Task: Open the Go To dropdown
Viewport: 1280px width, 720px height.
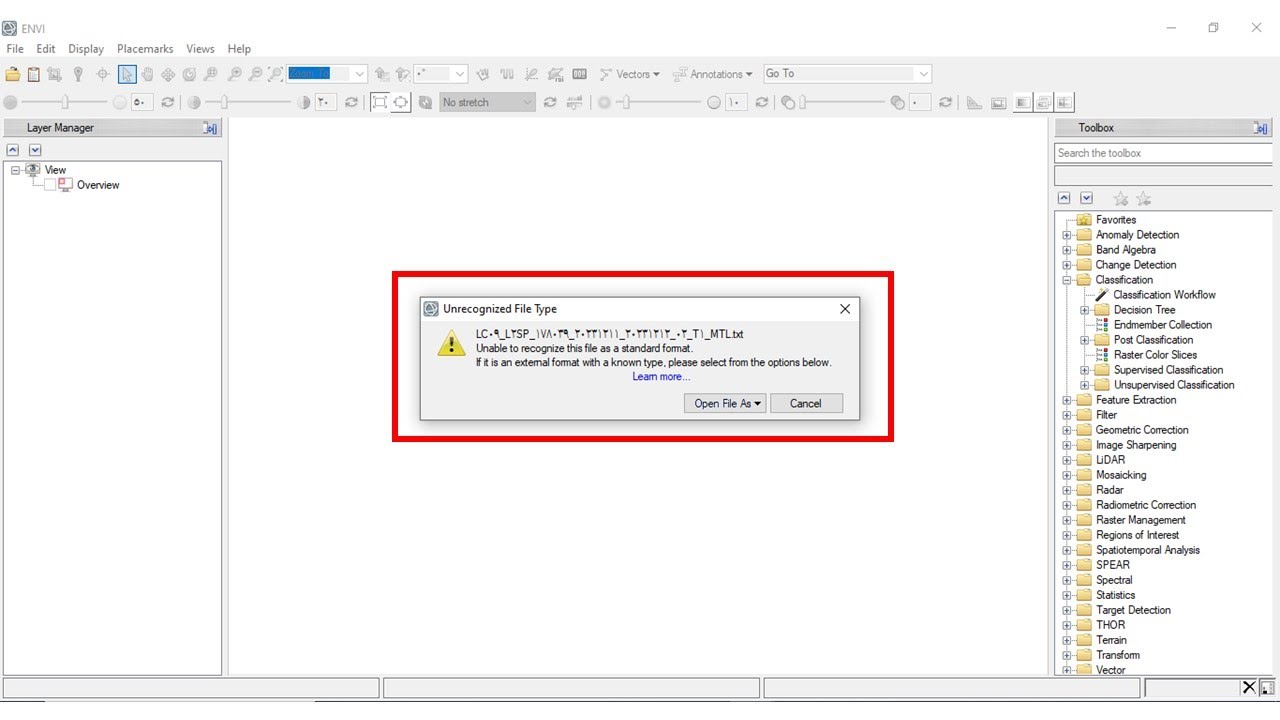Action: click(x=923, y=74)
